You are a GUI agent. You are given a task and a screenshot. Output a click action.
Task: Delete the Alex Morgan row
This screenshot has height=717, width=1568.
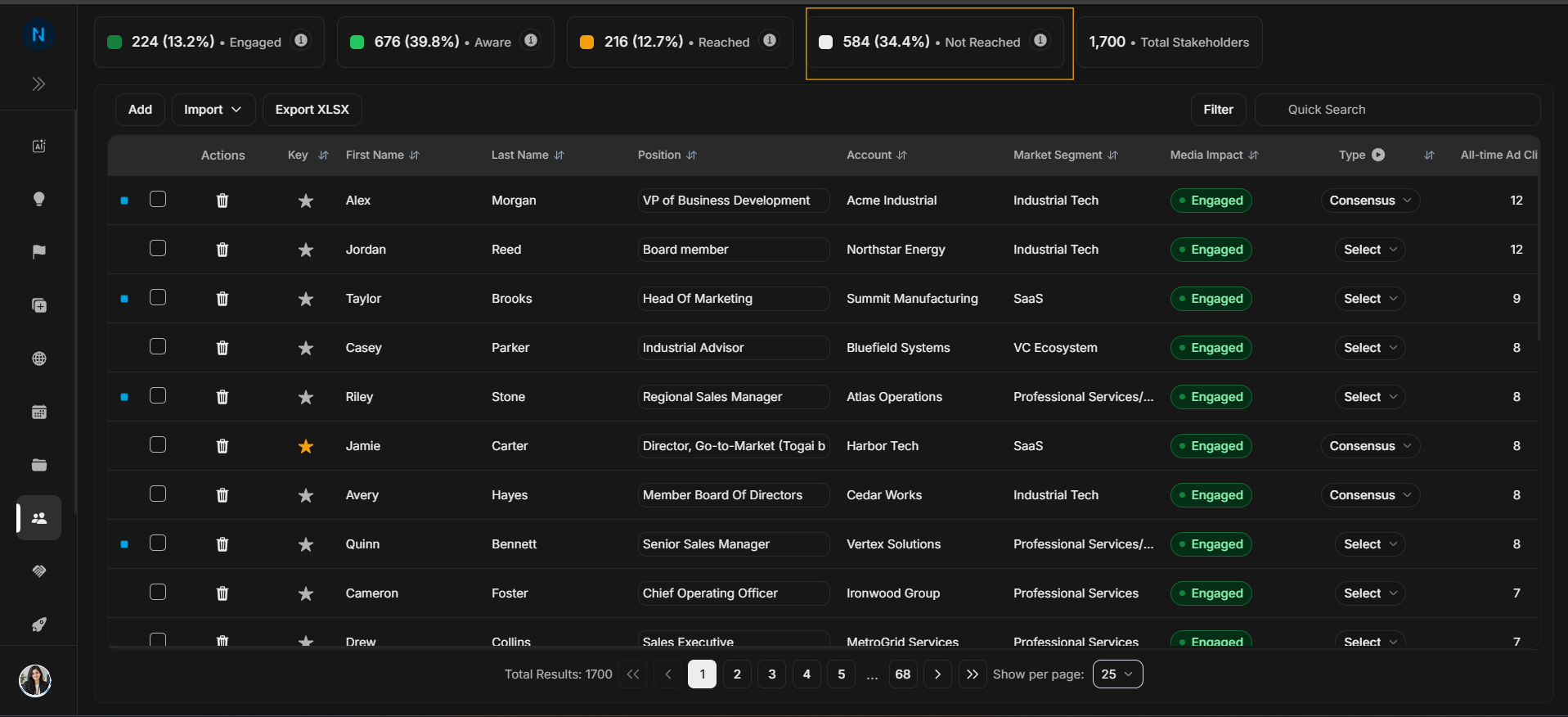[222, 201]
